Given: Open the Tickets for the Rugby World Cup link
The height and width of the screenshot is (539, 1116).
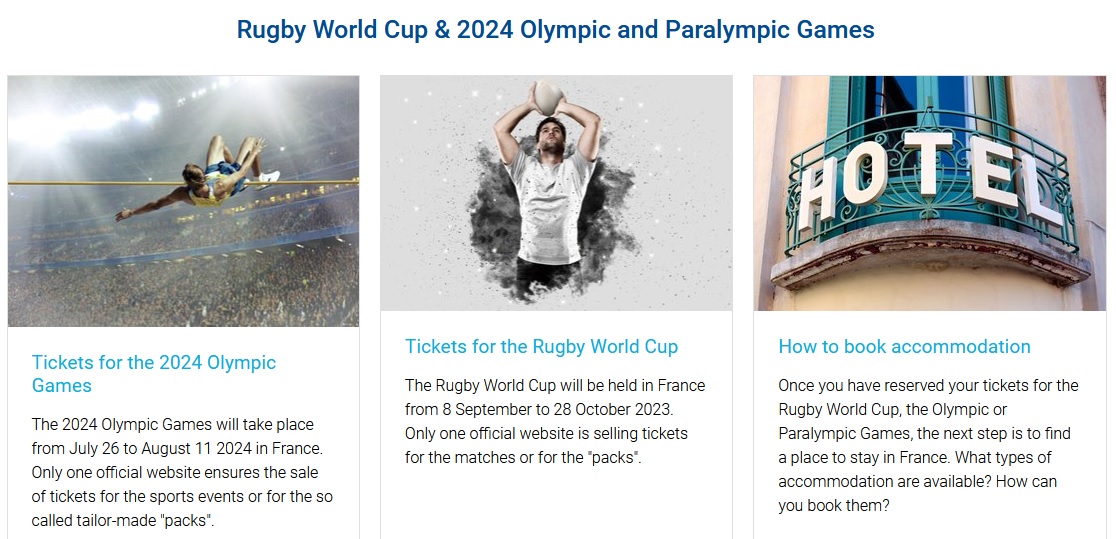Looking at the screenshot, I should pos(542,347).
